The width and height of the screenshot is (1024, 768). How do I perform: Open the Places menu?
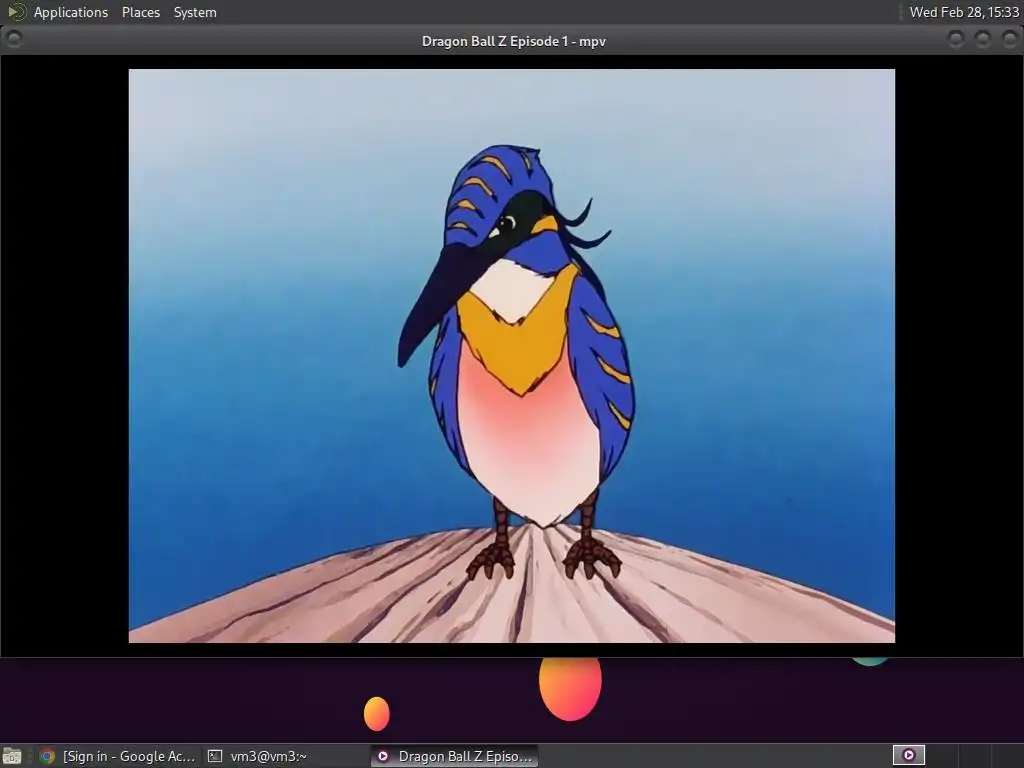tap(140, 12)
